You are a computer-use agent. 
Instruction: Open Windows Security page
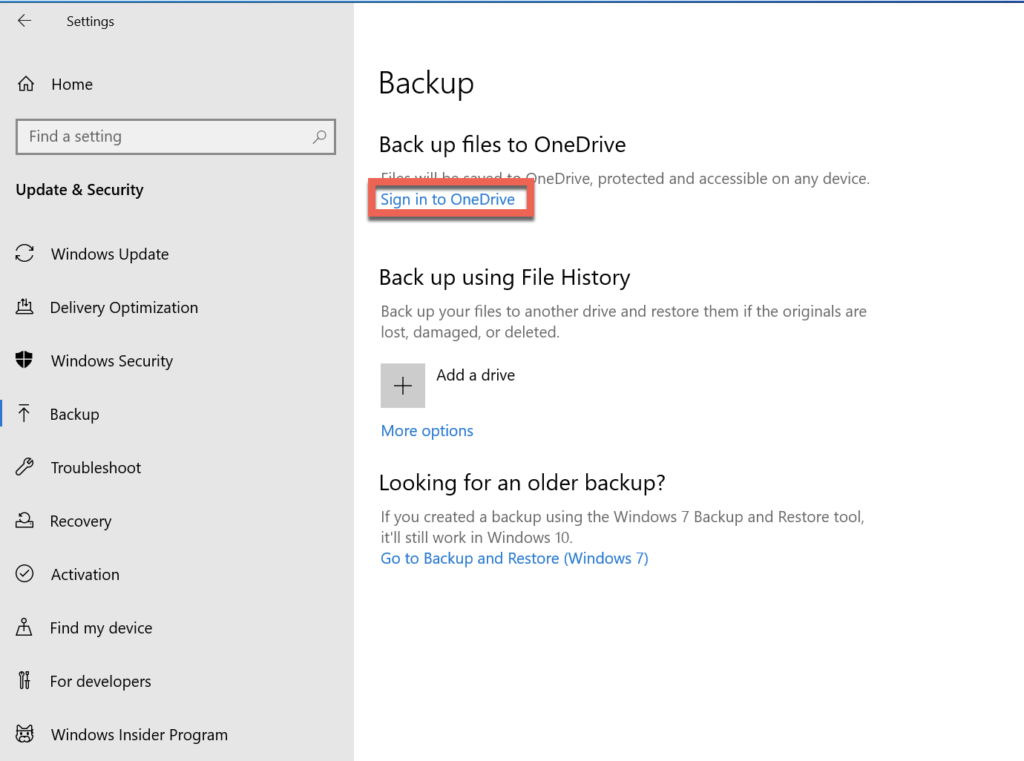(112, 361)
